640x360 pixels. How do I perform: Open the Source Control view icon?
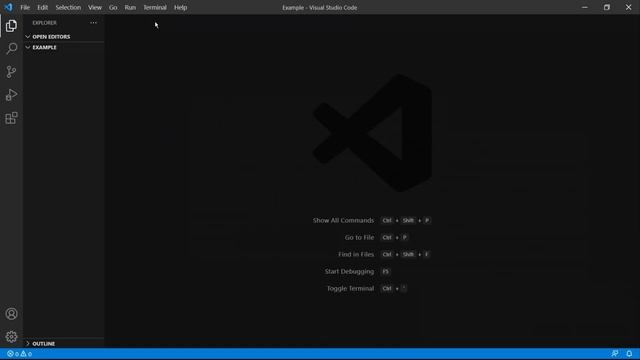[11, 72]
